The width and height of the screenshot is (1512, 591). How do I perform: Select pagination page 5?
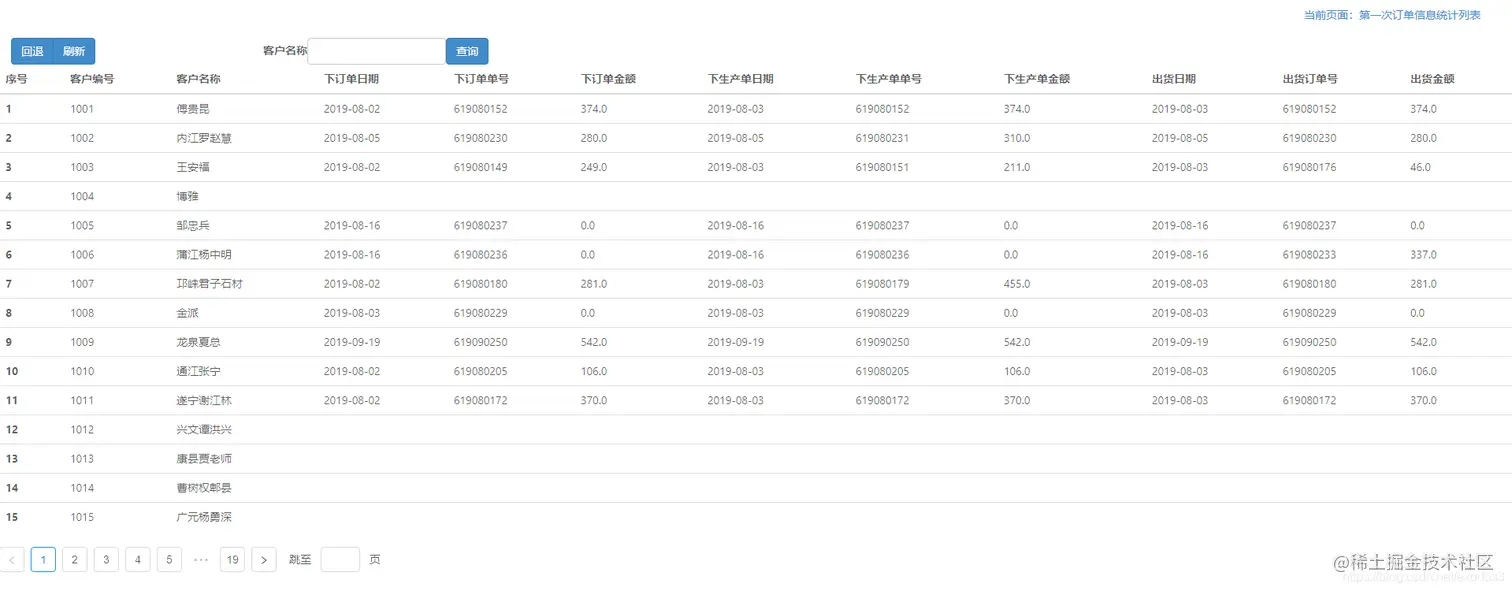(169, 560)
